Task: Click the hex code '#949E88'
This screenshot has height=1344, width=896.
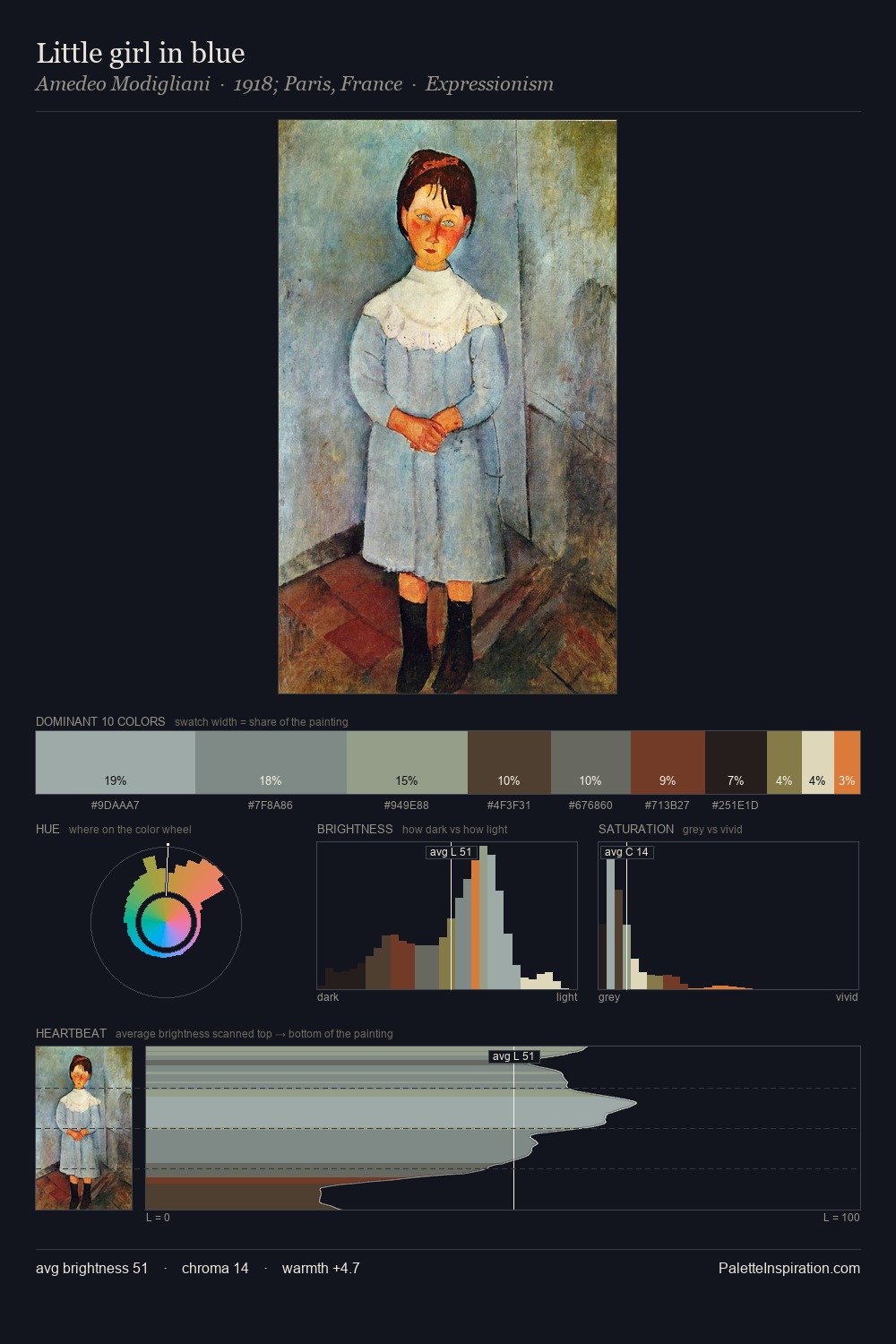Action: click(x=407, y=805)
